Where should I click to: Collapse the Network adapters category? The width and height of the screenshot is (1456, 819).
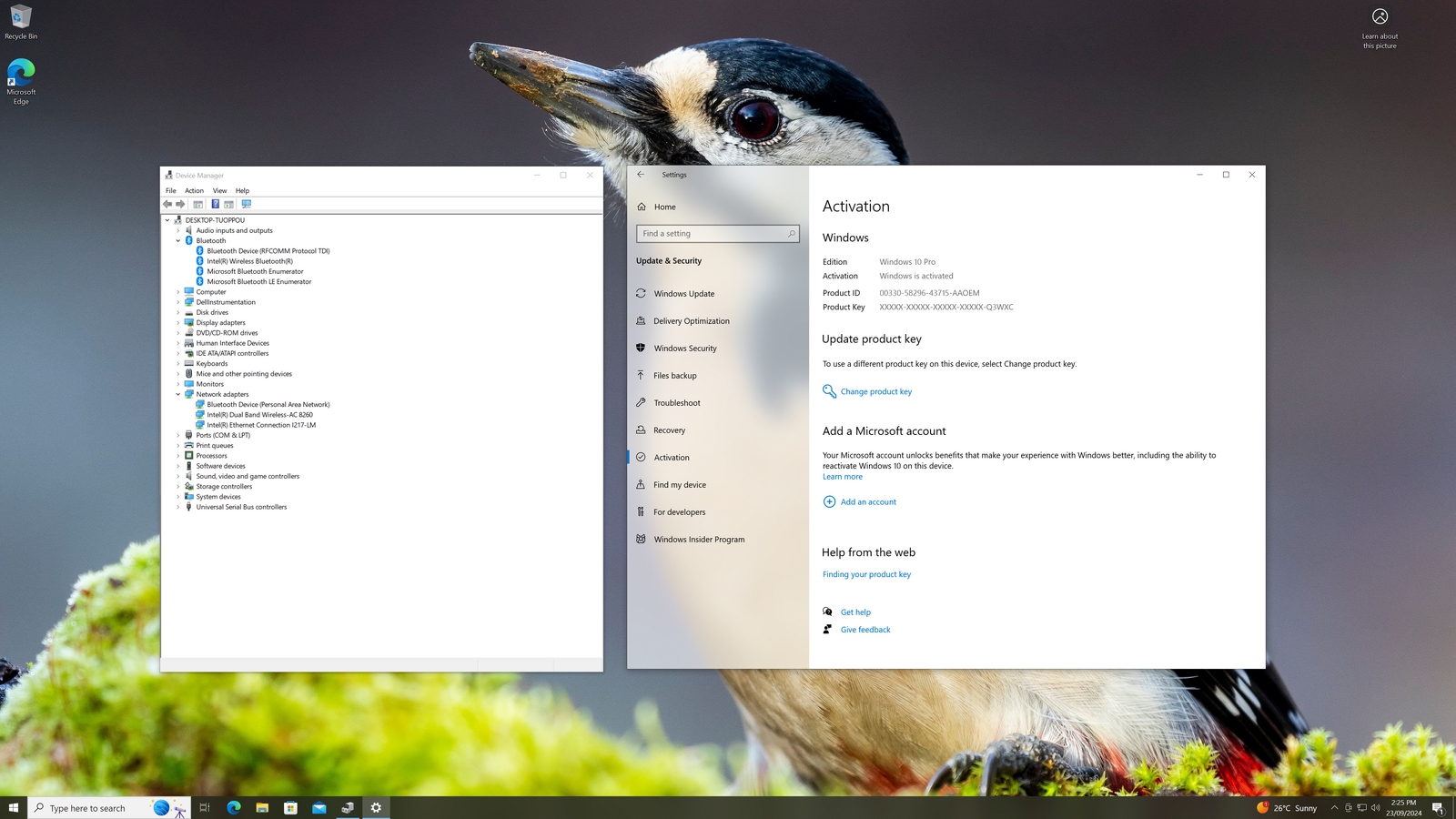coord(178,395)
